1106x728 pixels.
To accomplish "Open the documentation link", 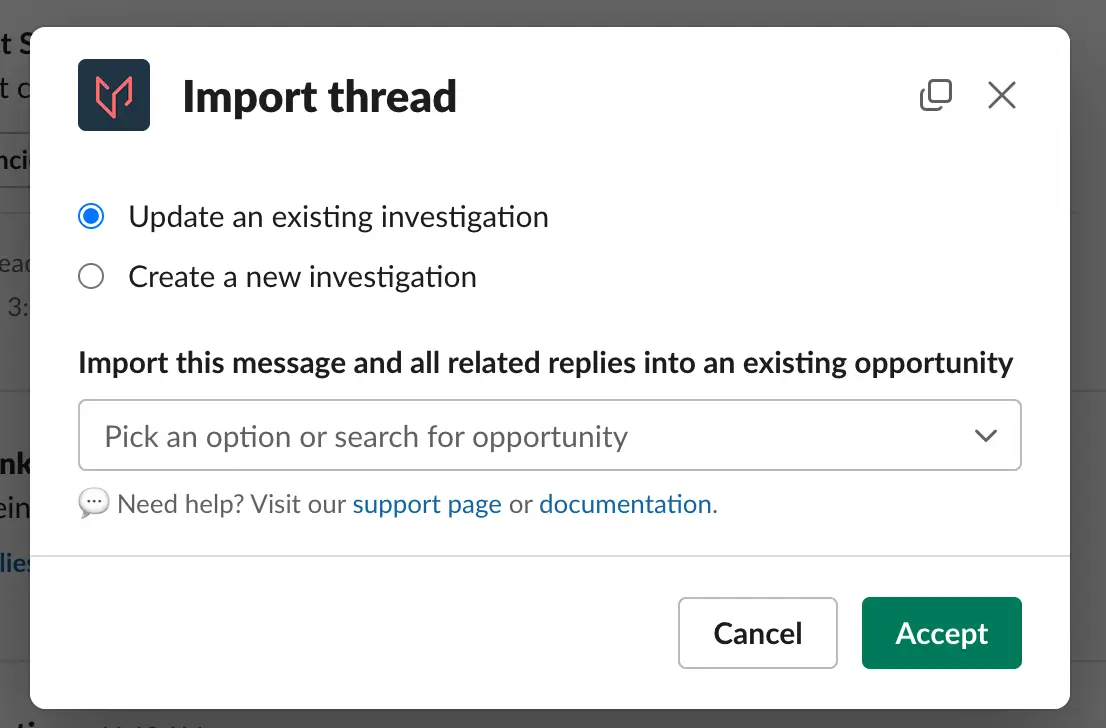I will click(625, 504).
